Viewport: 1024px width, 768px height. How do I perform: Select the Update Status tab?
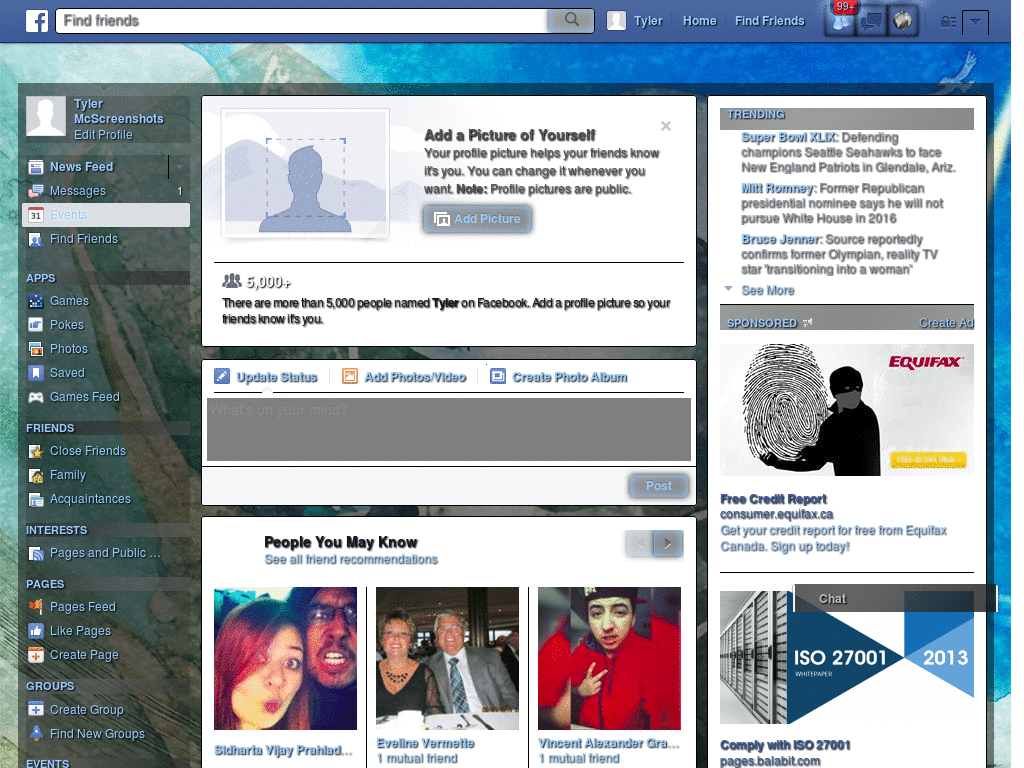click(266, 377)
